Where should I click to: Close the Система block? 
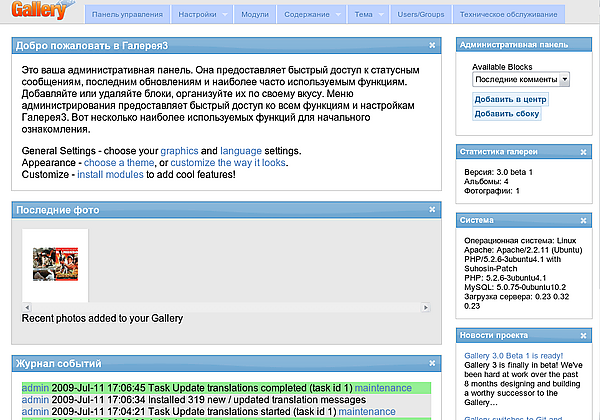[x=583, y=220]
